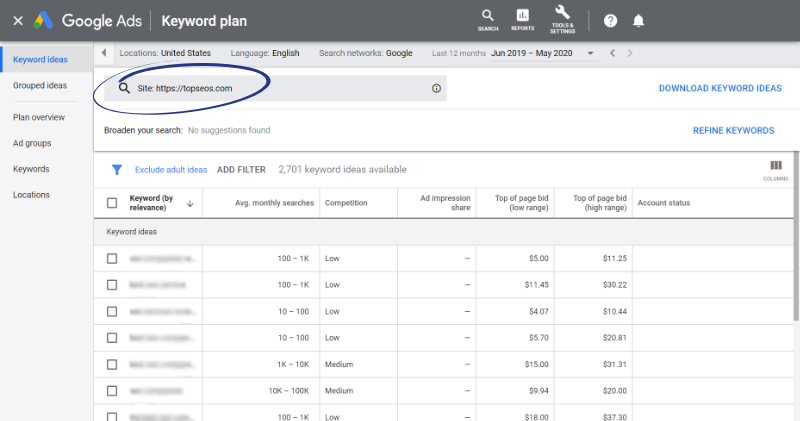Go to next date range arrow
This screenshot has height=421, width=800.
(630, 53)
